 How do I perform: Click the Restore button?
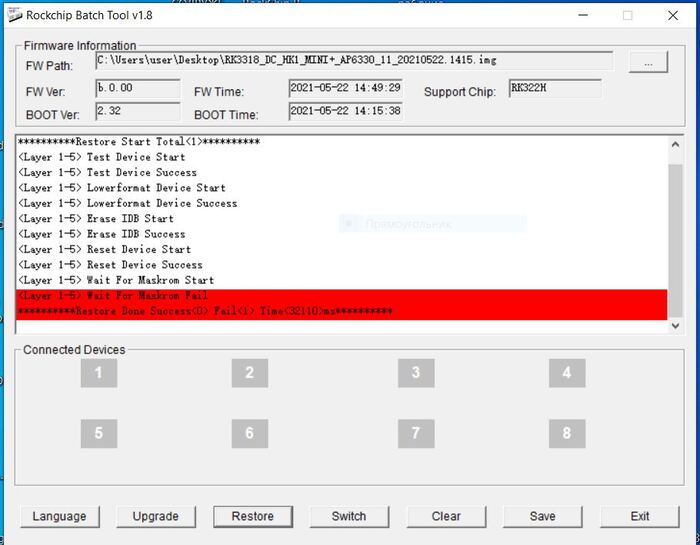252,516
